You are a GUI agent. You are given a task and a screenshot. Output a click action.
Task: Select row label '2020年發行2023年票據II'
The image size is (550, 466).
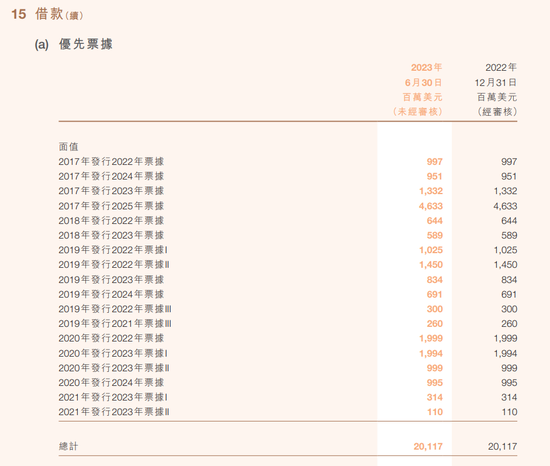click(114, 368)
